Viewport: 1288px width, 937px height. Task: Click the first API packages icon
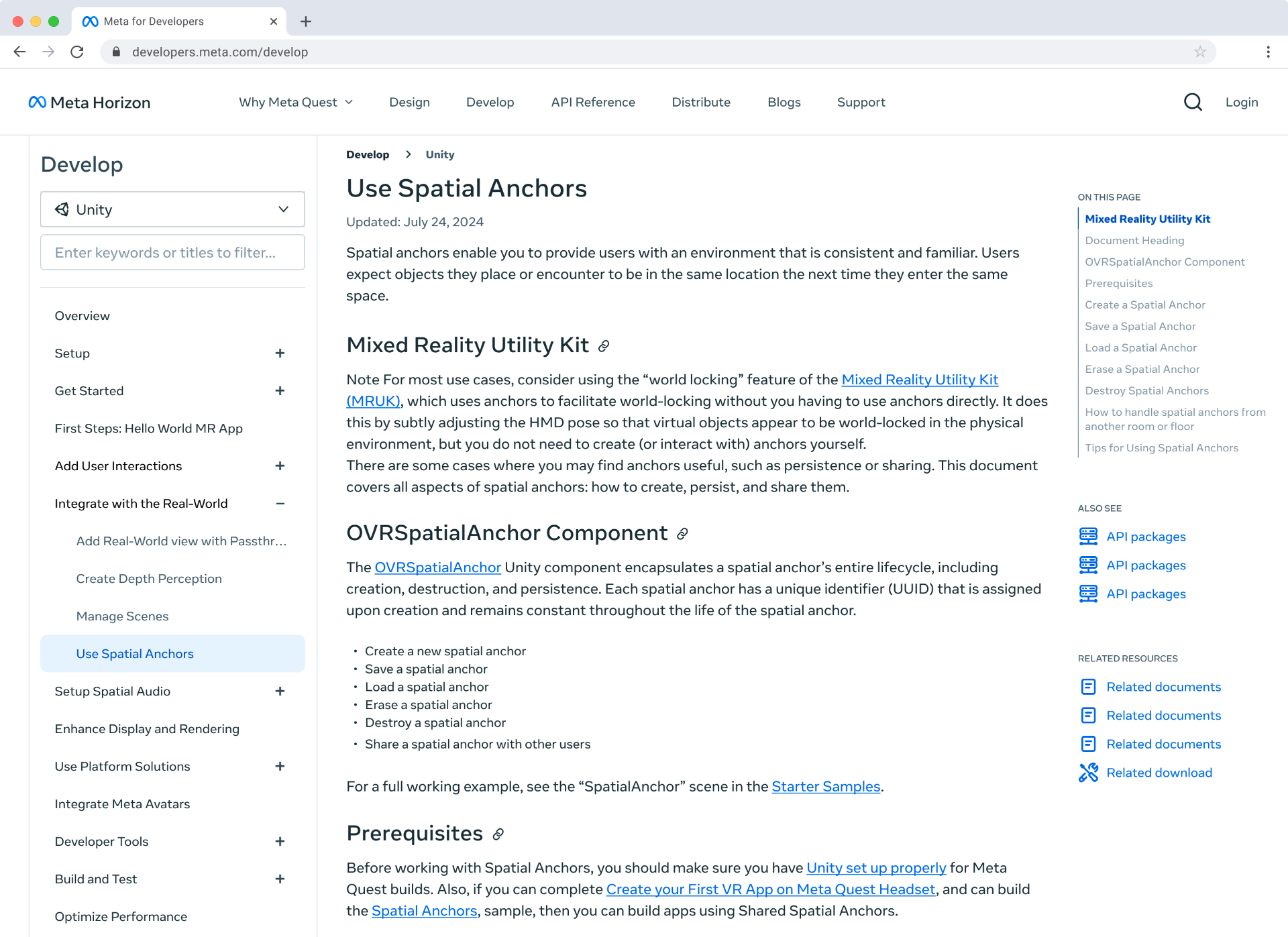point(1088,537)
